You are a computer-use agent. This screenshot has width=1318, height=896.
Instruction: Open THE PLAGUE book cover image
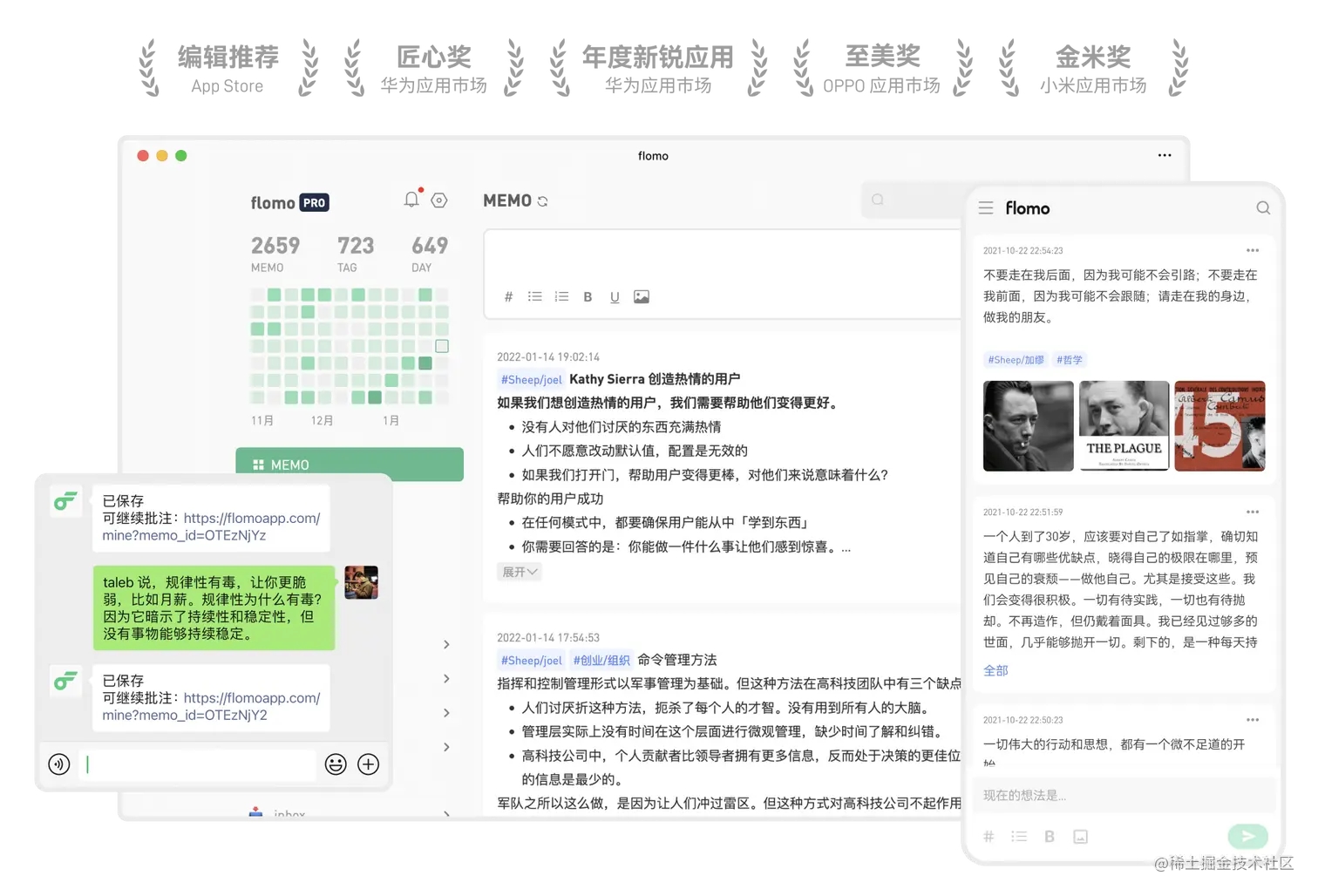(x=1124, y=426)
